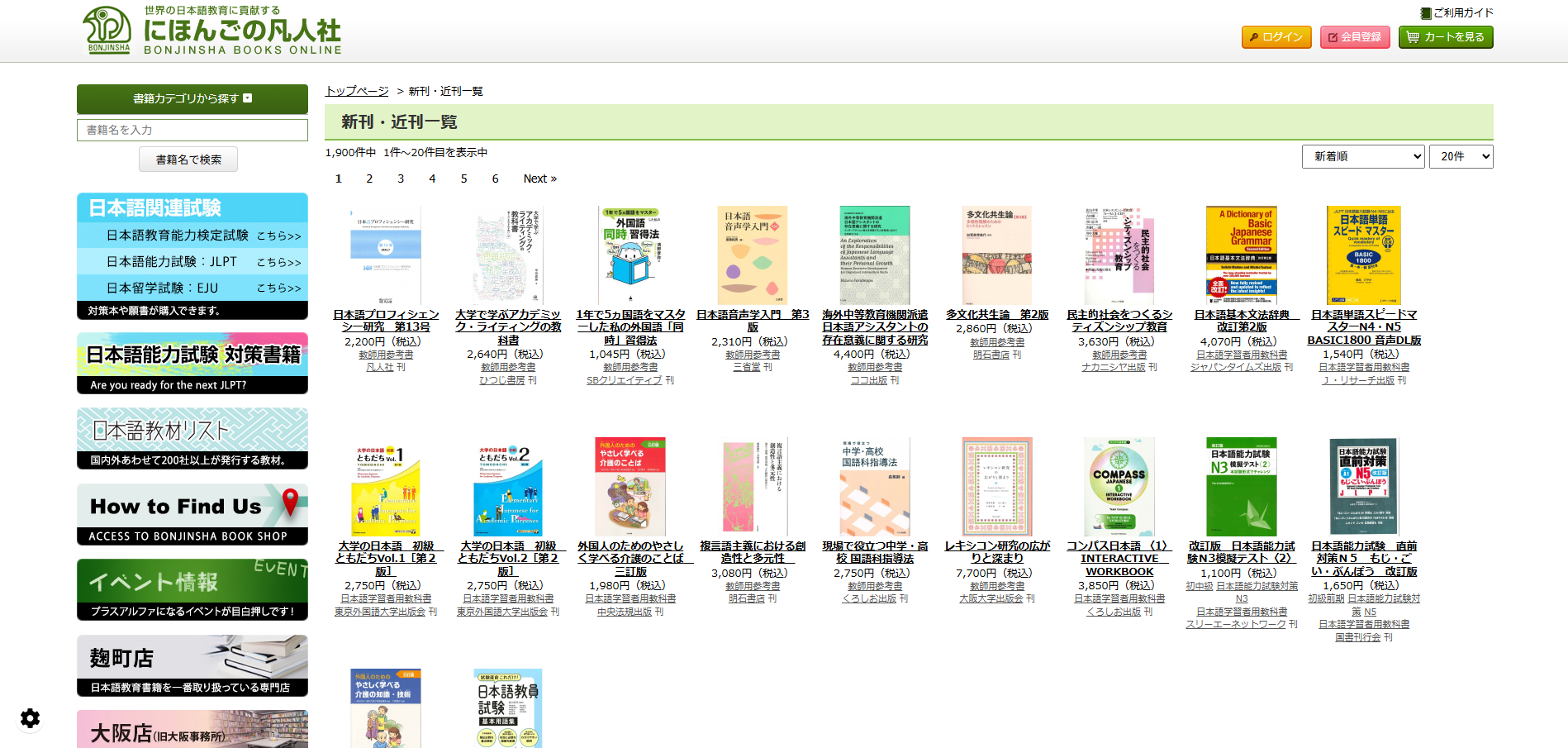This screenshot has width=1568, height=748.
Task: Open 日本留学試験：EJU こちら link
Action: pyautogui.click(x=192, y=288)
